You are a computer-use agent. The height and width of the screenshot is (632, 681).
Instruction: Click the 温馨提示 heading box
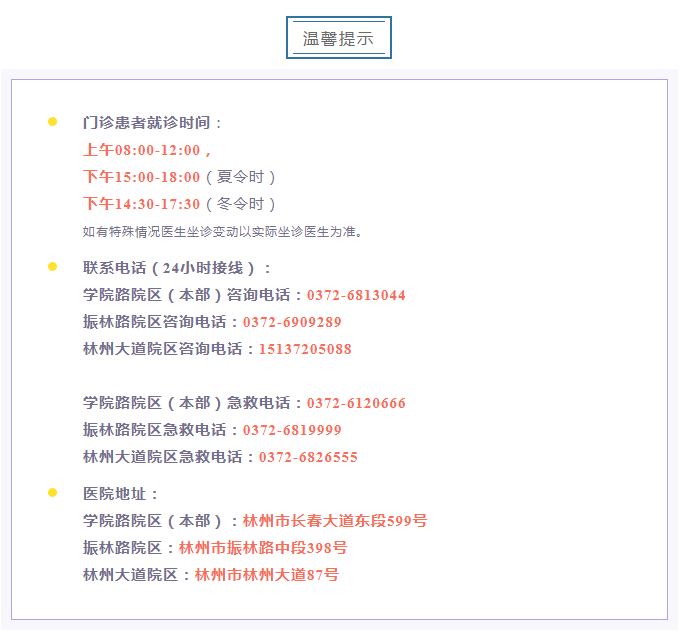click(339, 38)
